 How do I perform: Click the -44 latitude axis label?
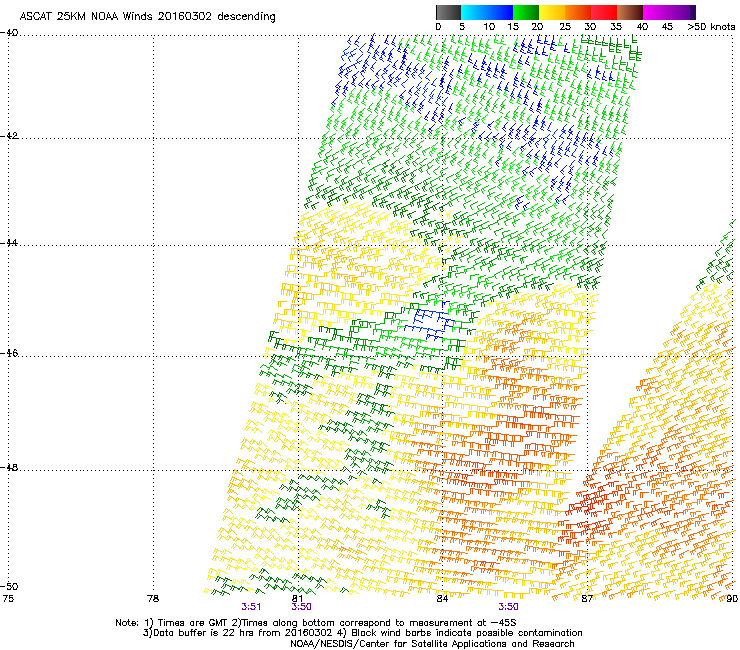click(x=9, y=243)
